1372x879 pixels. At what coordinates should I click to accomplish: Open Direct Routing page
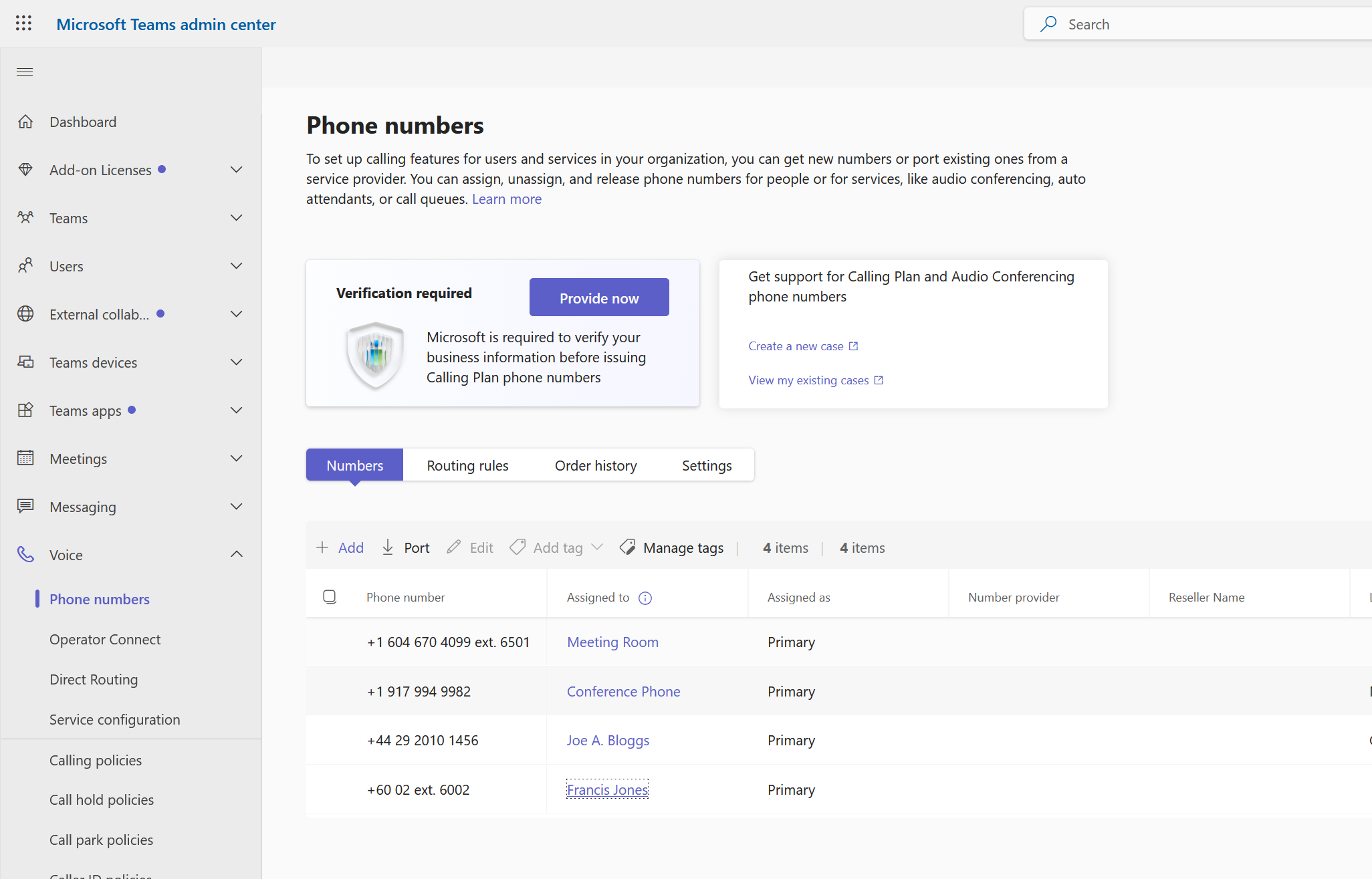tap(94, 679)
